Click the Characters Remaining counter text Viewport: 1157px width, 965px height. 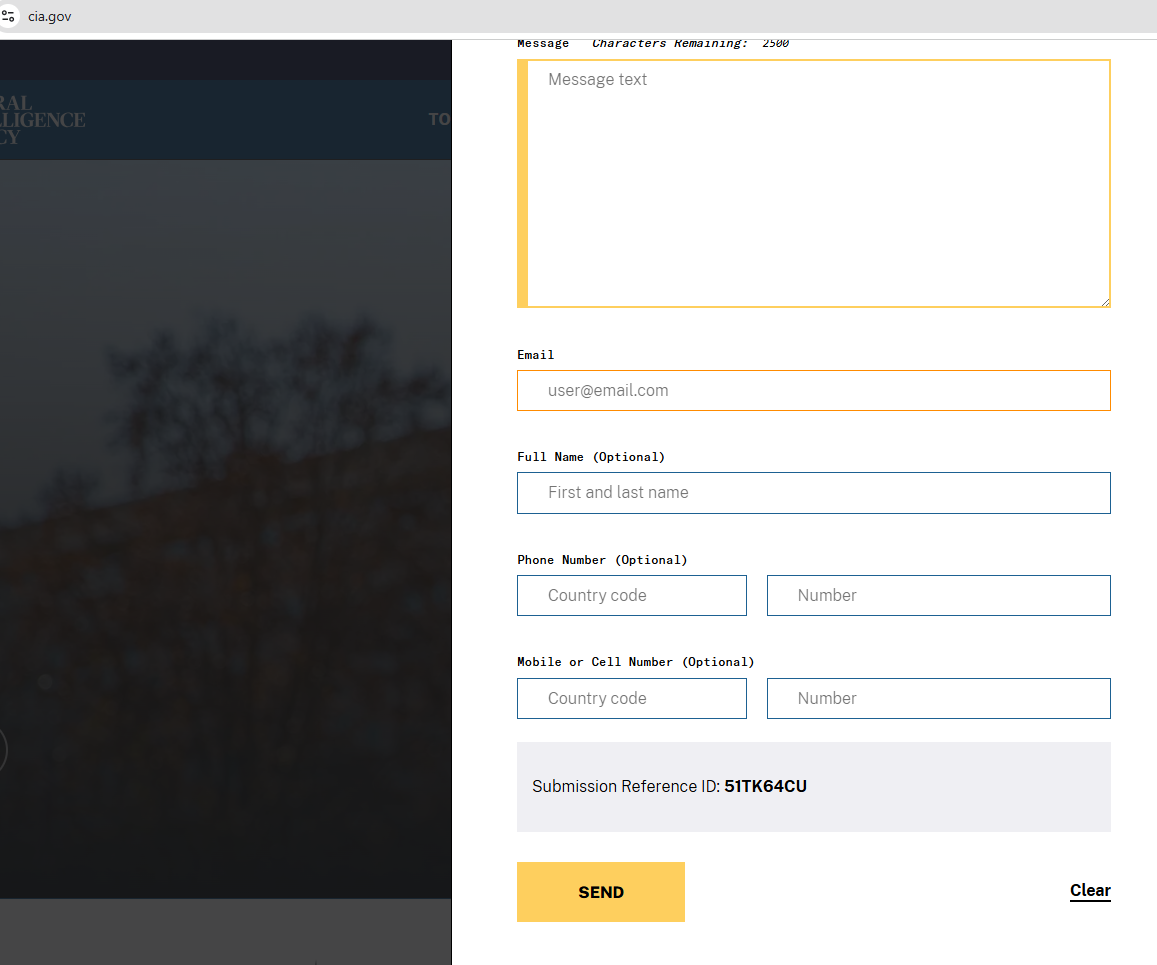[x=691, y=44]
